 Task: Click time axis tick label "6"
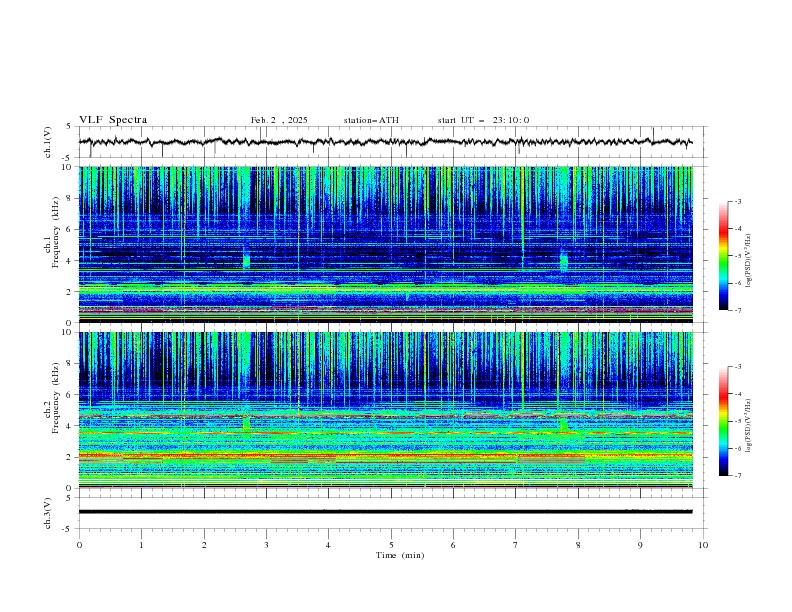453,545
